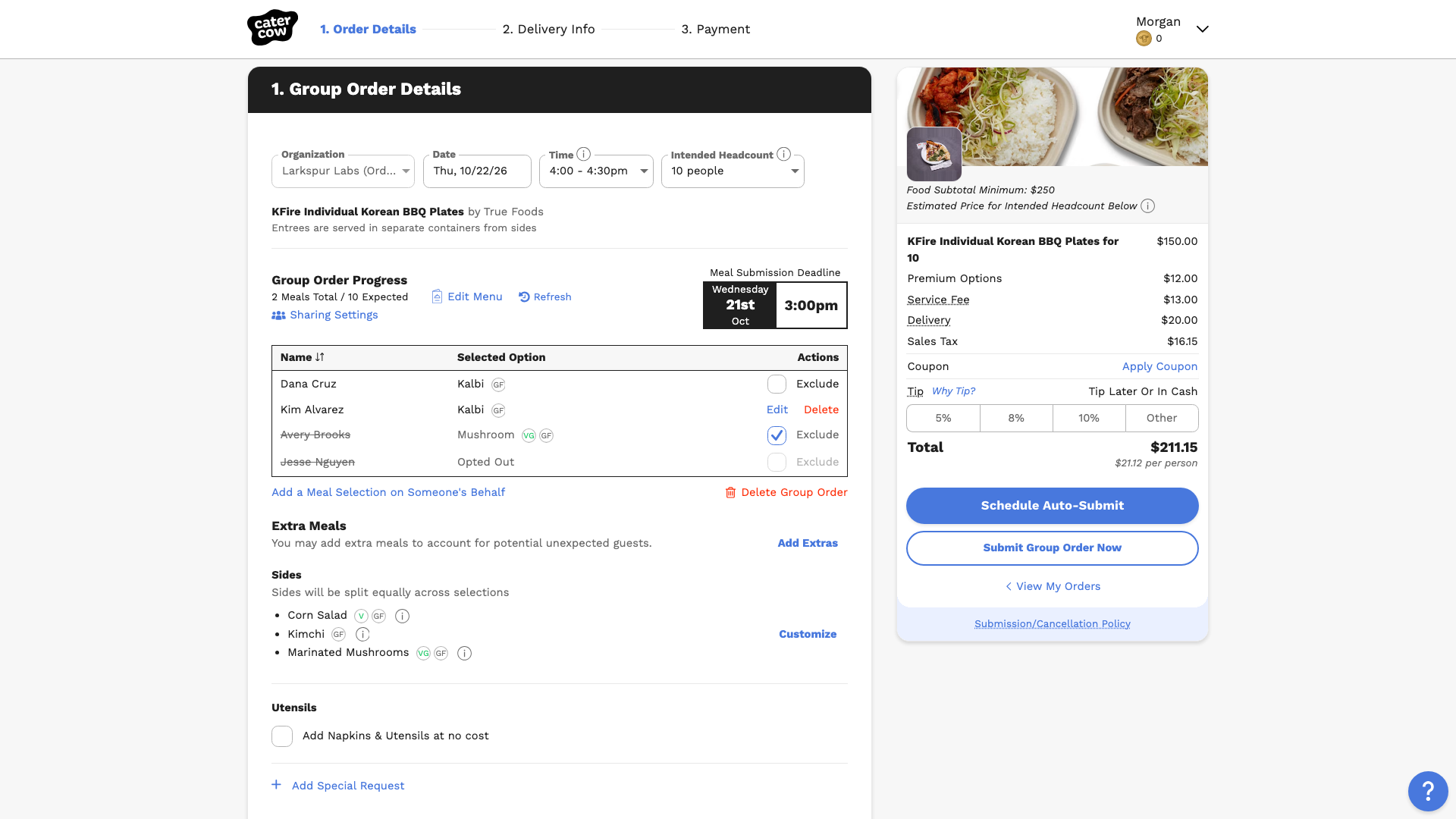Screen dimensions: 1456x819
Task: Select the Other tip option
Action: tap(1162, 419)
